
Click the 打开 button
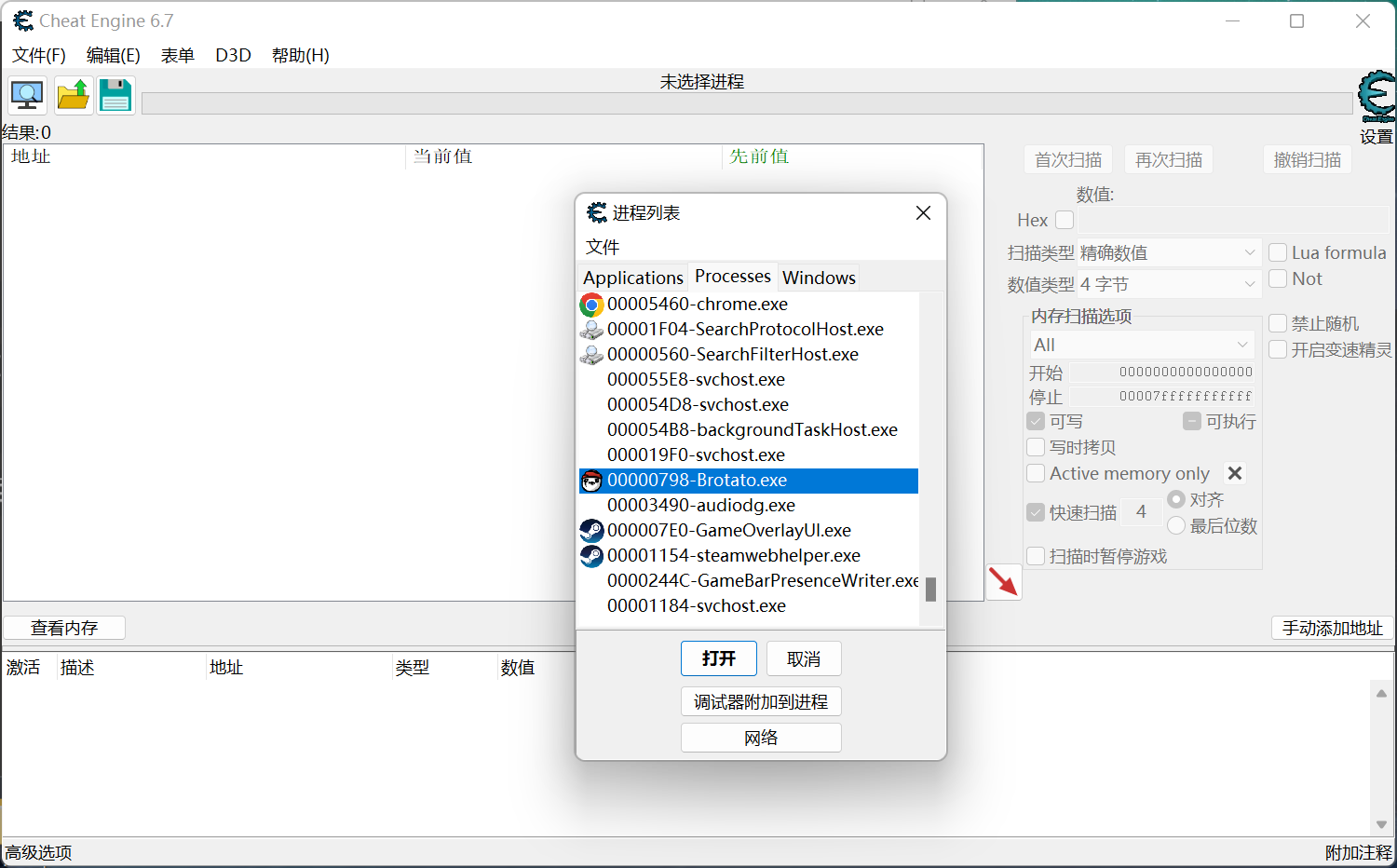click(719, 658)
